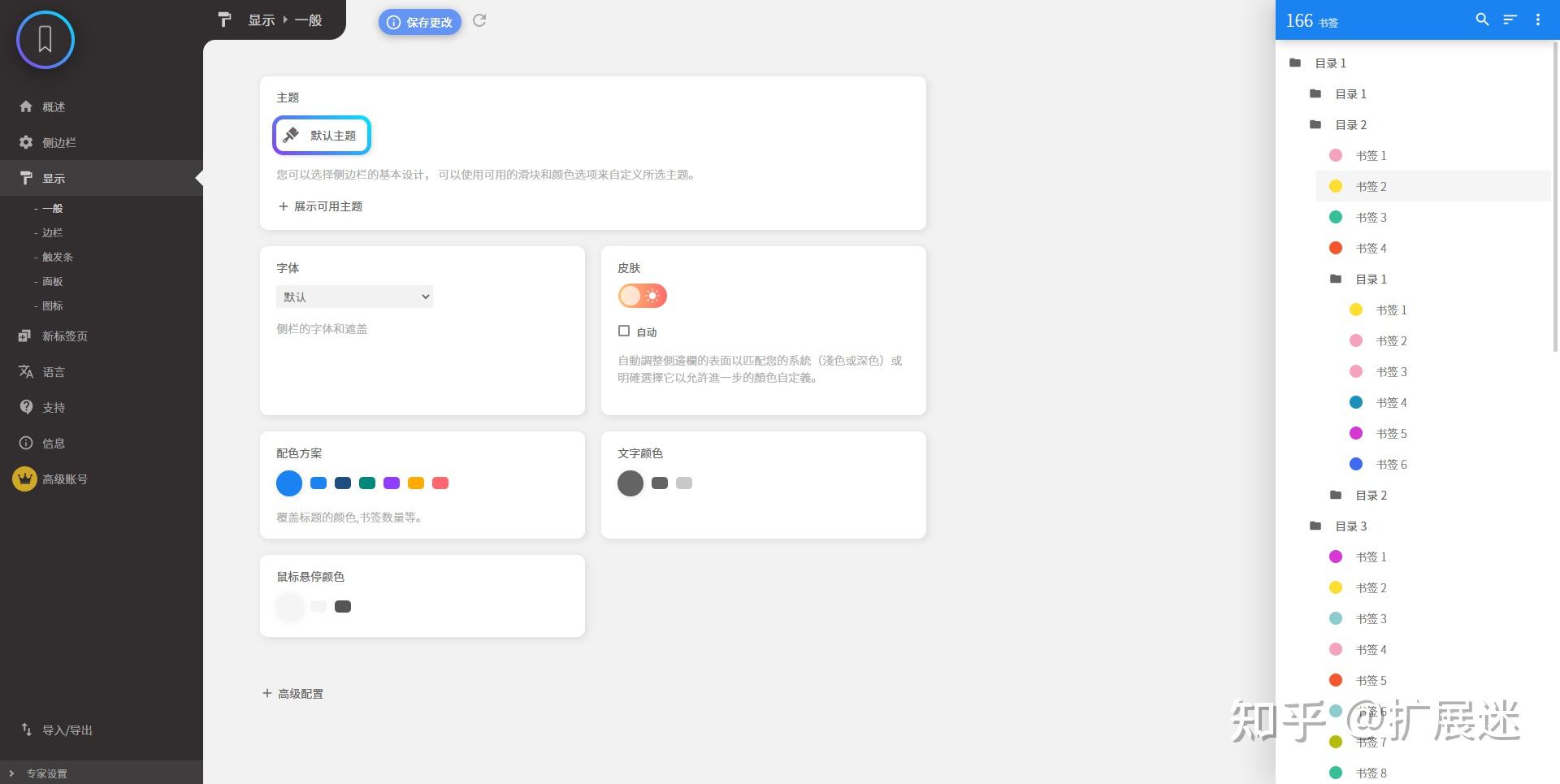Open the three-dot menu in bookmarks panel

pos(1537,19)
